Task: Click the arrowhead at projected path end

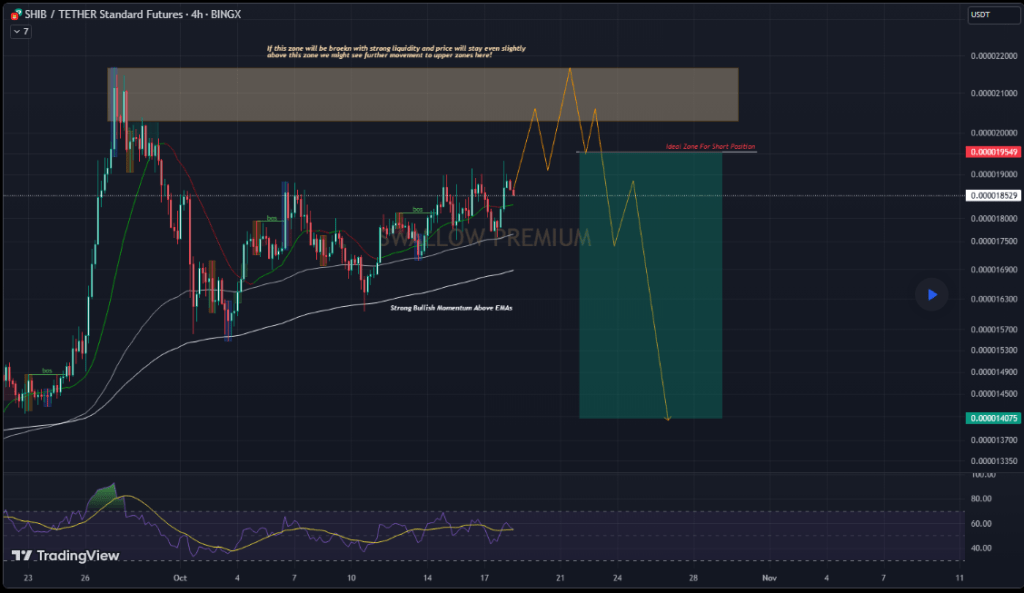Action: coord(667,418)
